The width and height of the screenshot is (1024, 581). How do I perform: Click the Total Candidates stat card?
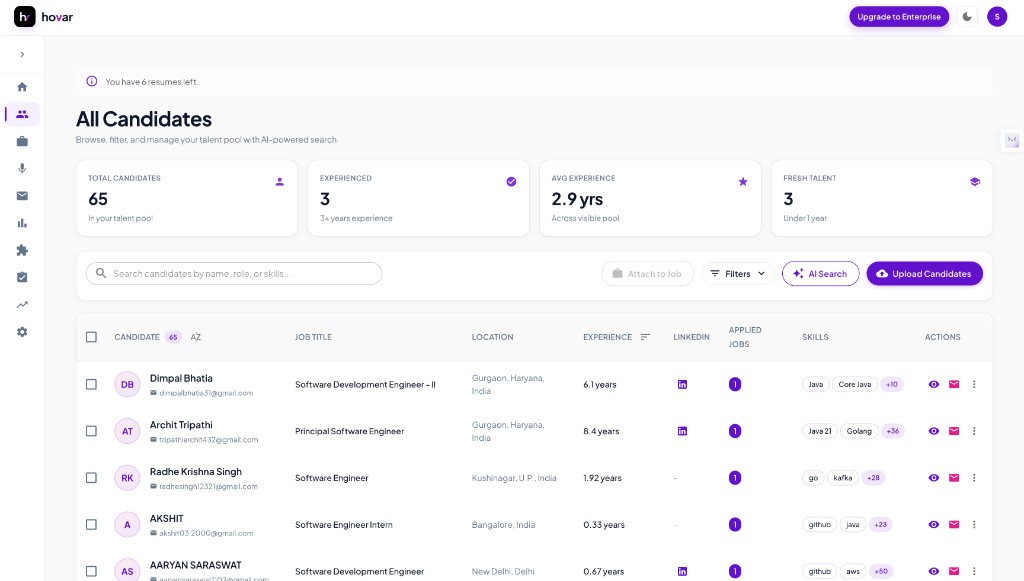187,198
